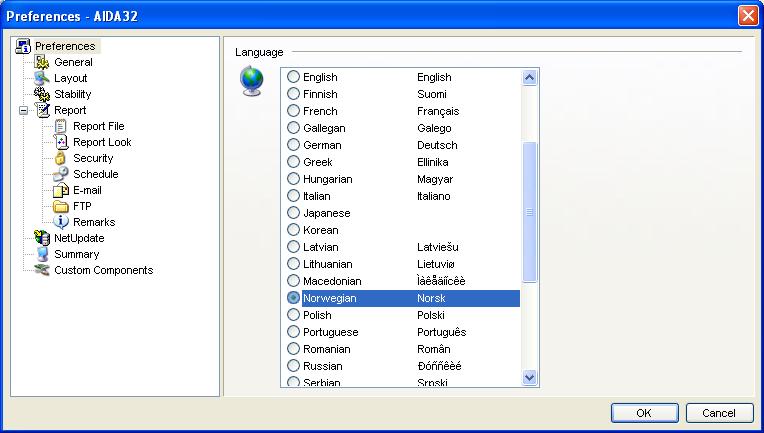Collapse the Report tree node
The width and height of the screenshot is (764, 433).
point(23,111)
